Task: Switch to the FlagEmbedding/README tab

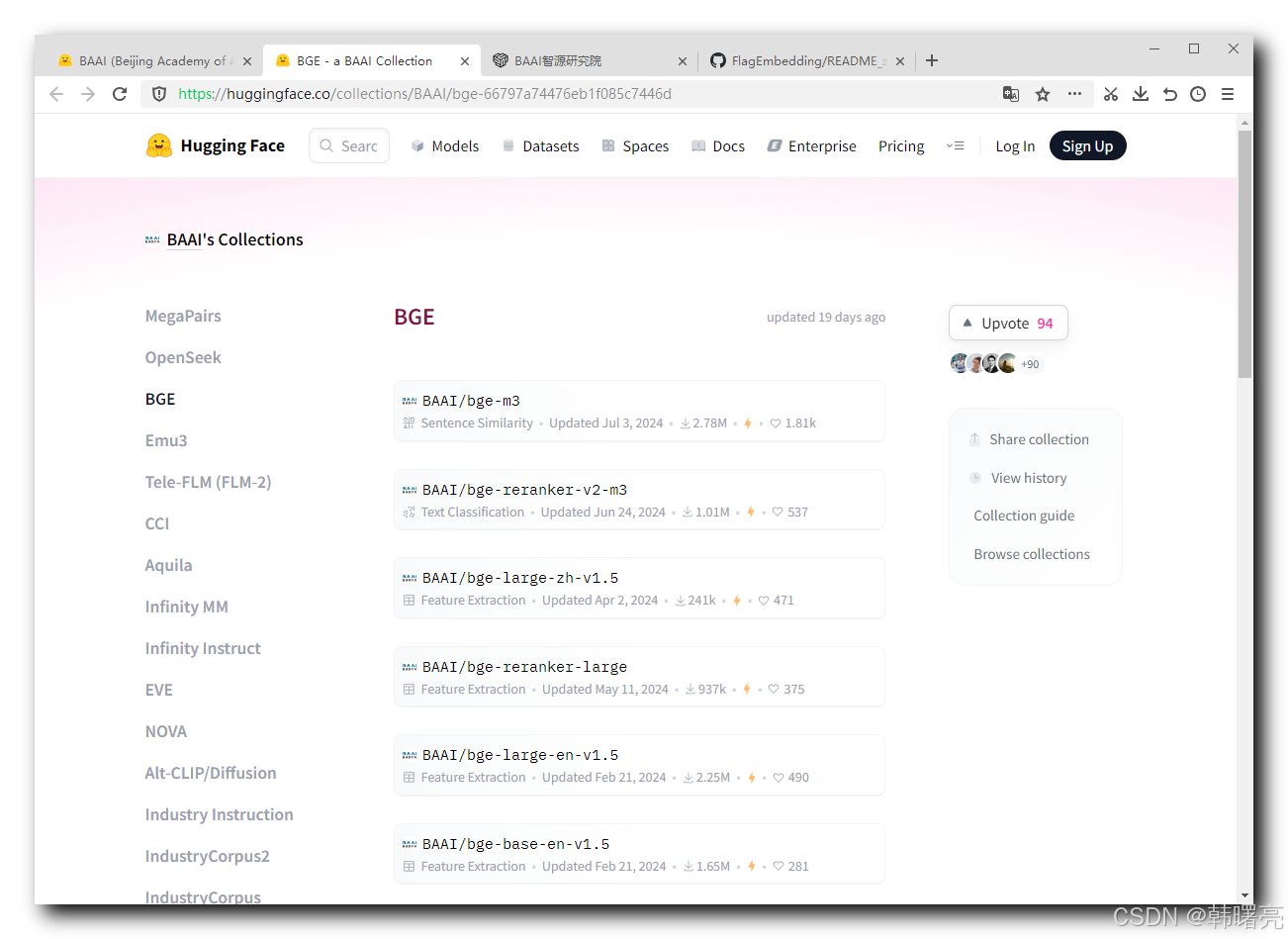Action: click(x=807, y=60)
